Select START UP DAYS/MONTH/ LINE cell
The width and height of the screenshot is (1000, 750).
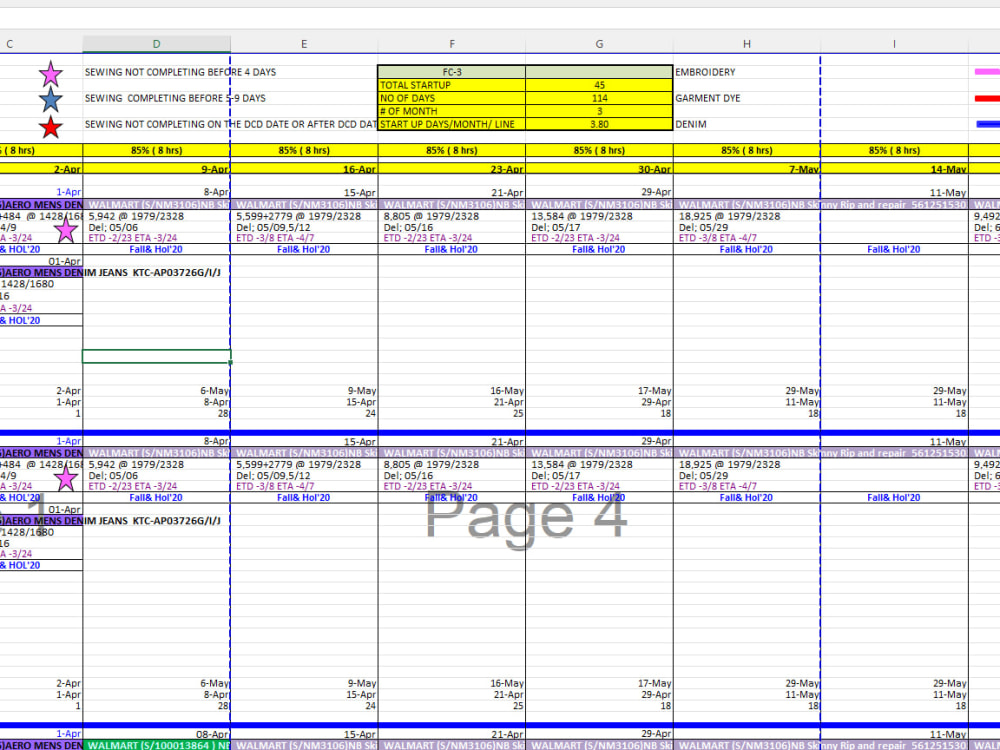click(452, 124)
